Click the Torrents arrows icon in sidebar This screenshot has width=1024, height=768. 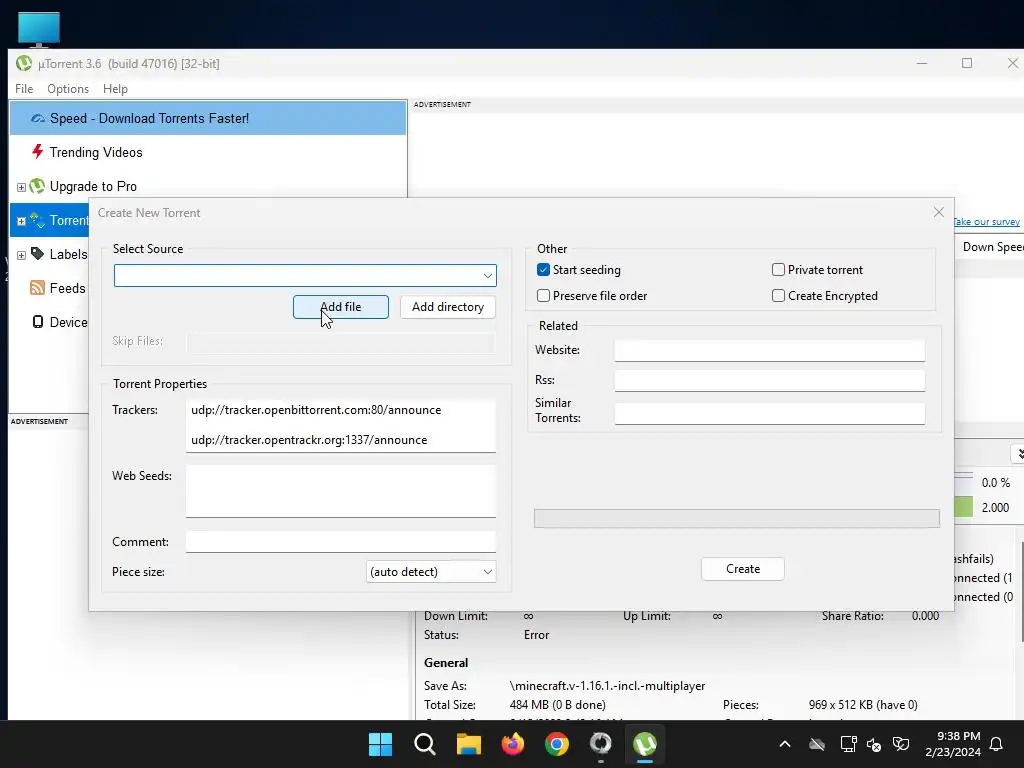[38, 220]
